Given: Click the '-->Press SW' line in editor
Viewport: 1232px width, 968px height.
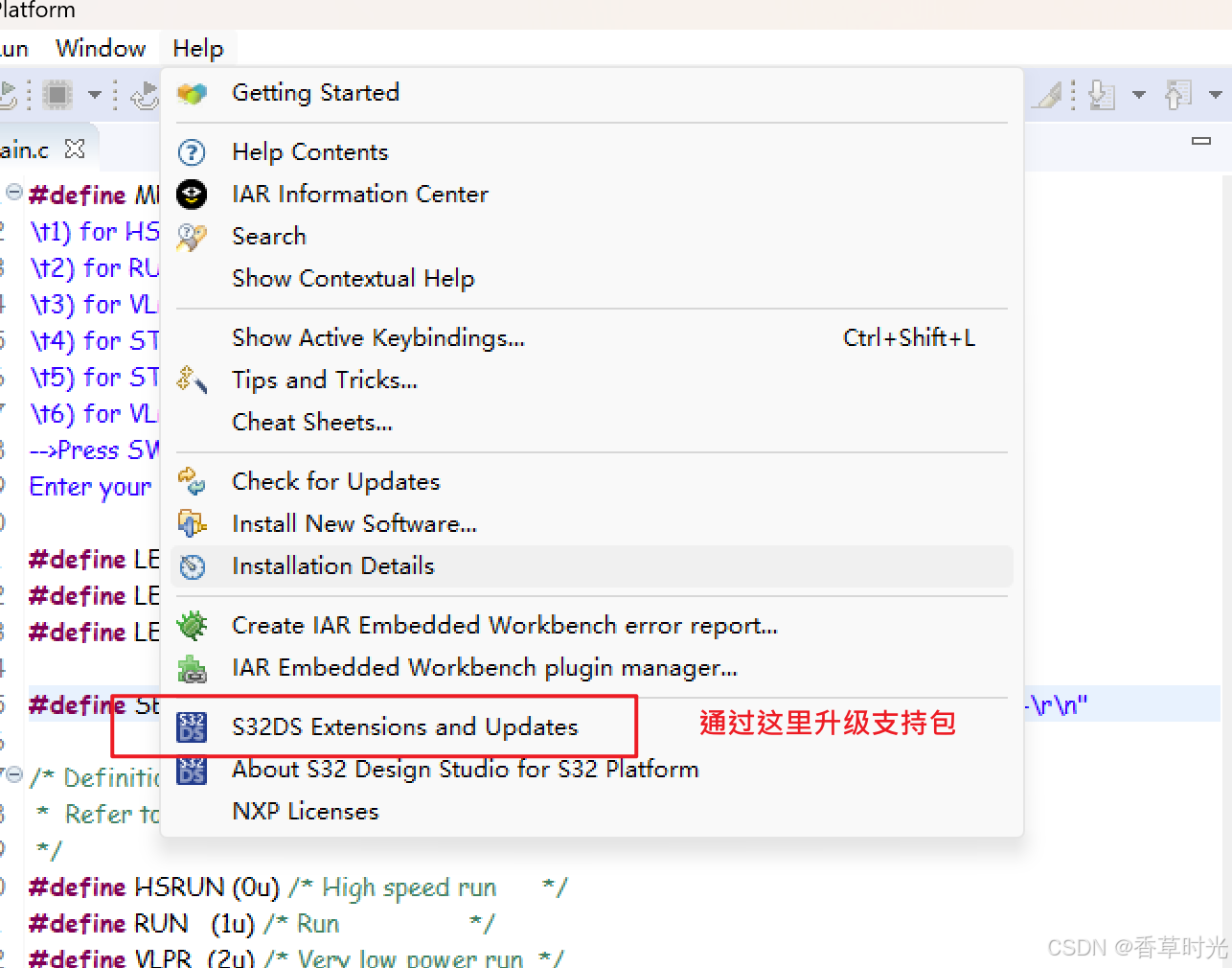Looking at the screenshot, I should coord(94,450).
